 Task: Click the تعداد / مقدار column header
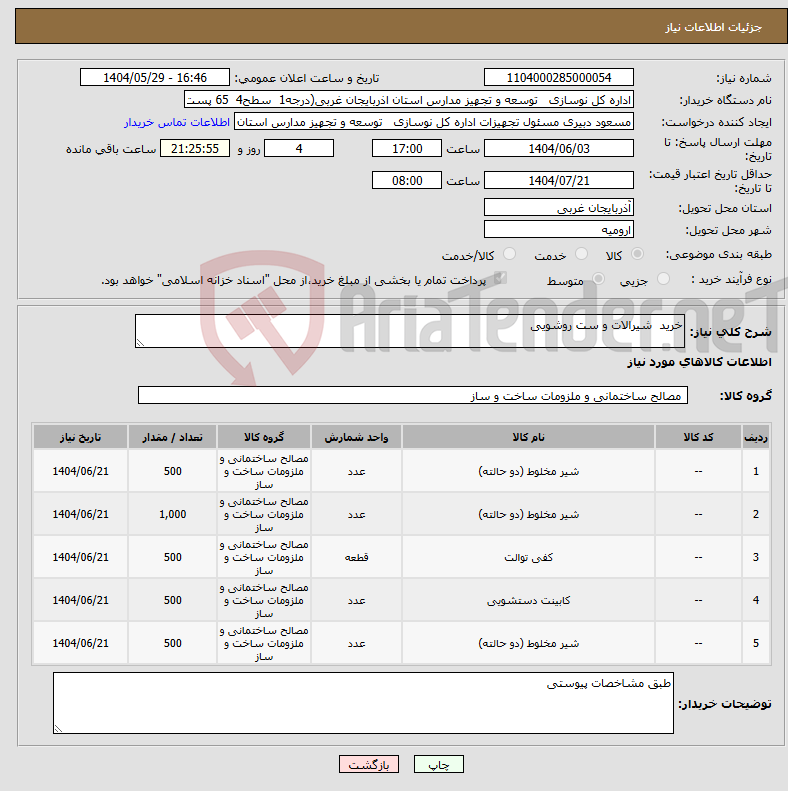click(173, 437)
